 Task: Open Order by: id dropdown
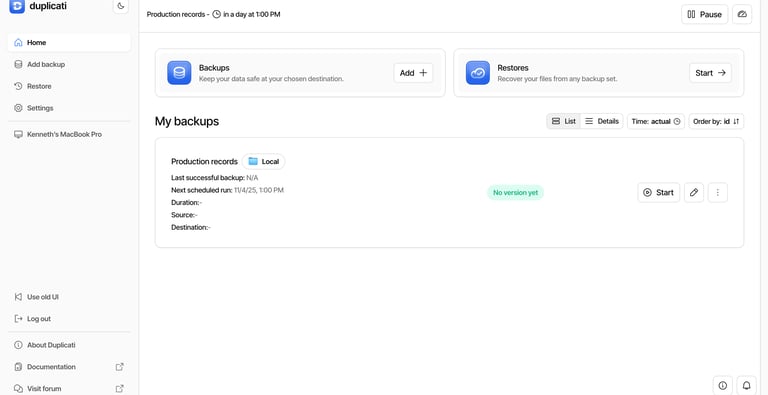click(716, 121)
